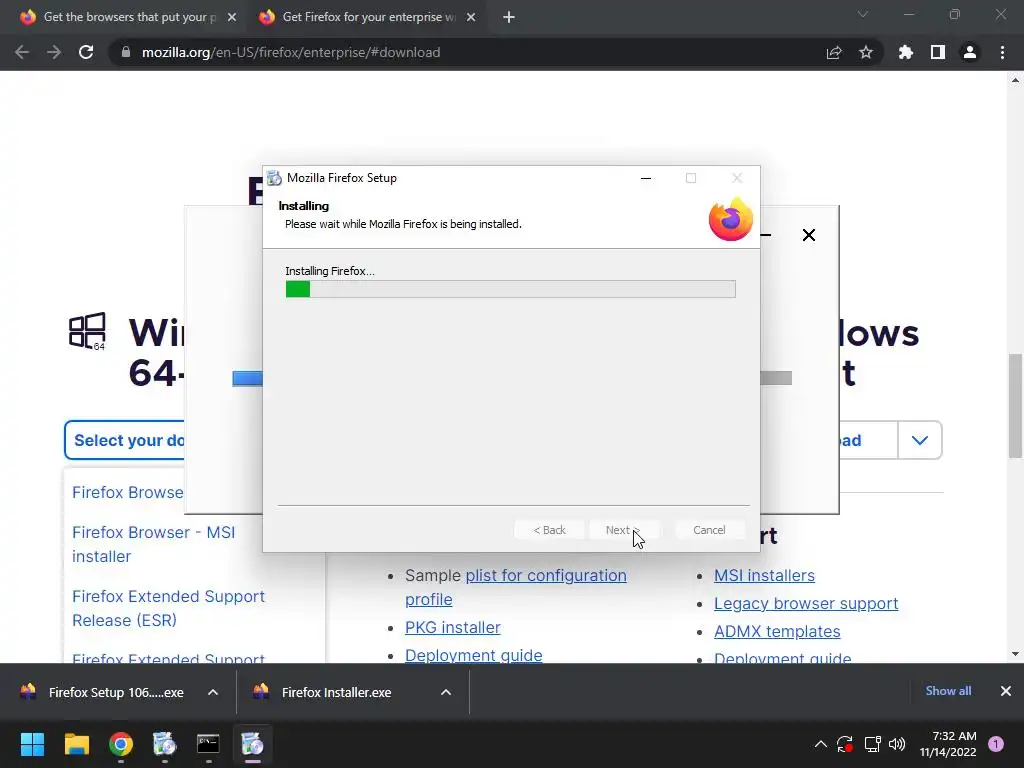
Task: Click the padlock site info icon
Action: coord(125,52)
